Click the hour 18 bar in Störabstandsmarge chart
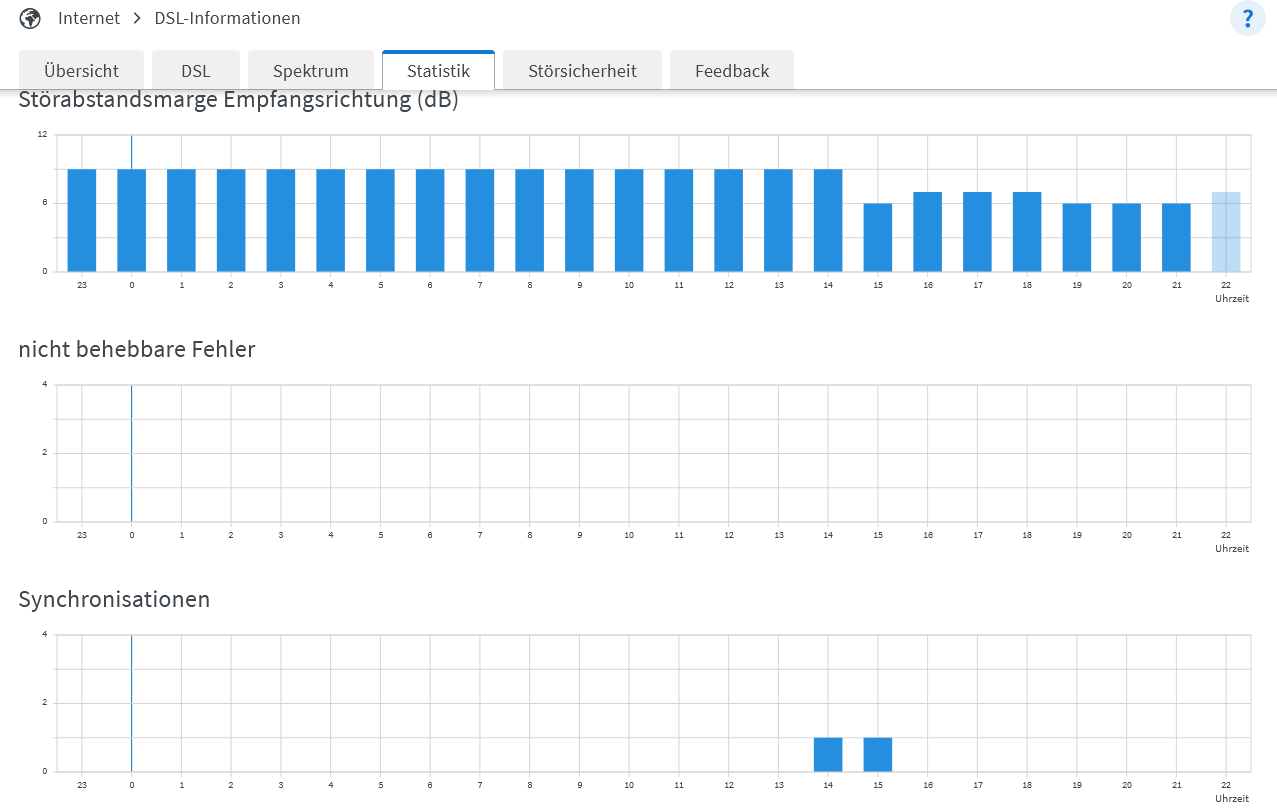This screenshot has width=1277, height=808. 1027,231
